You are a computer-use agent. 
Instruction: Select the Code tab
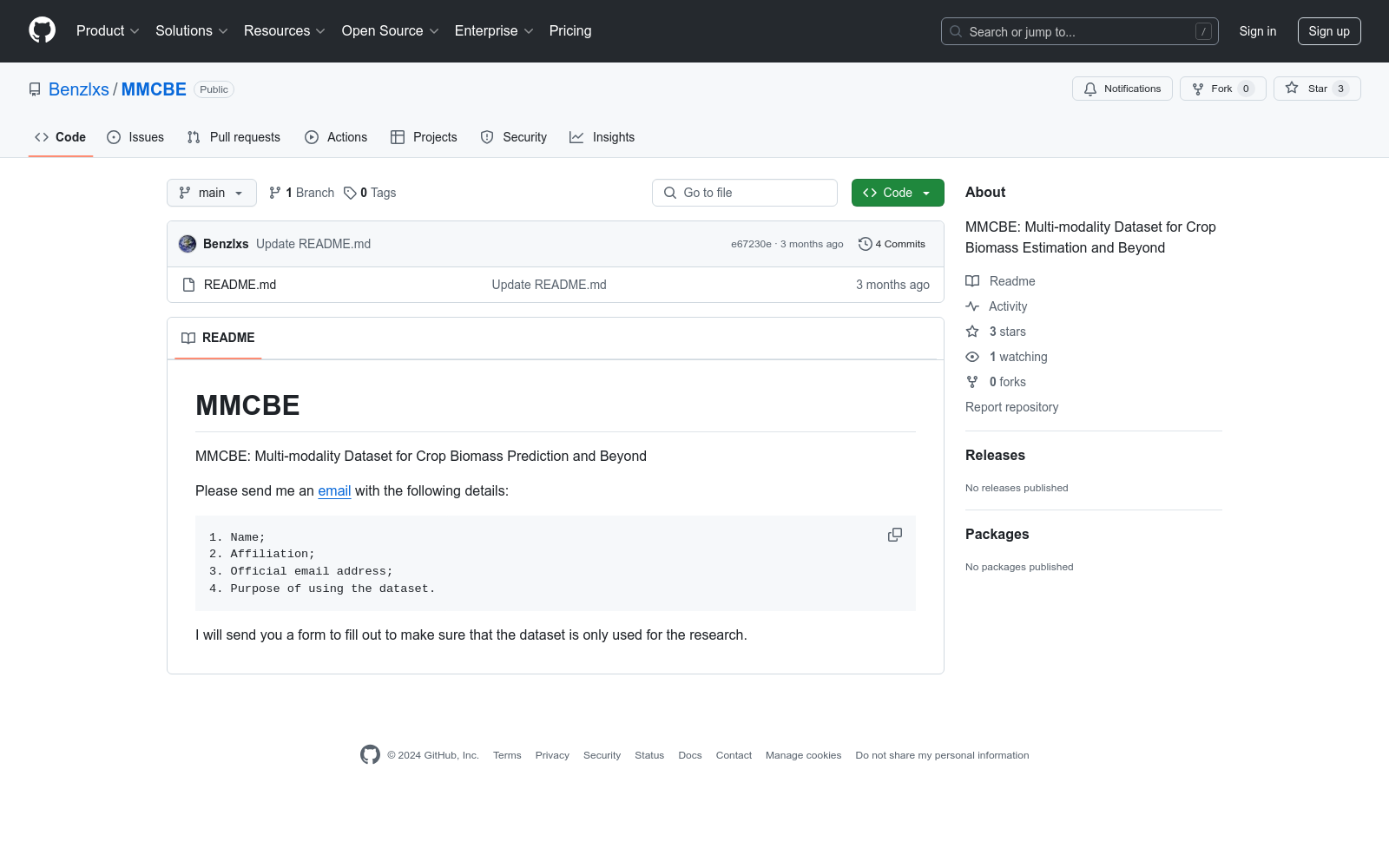click(x=61, y=137)
